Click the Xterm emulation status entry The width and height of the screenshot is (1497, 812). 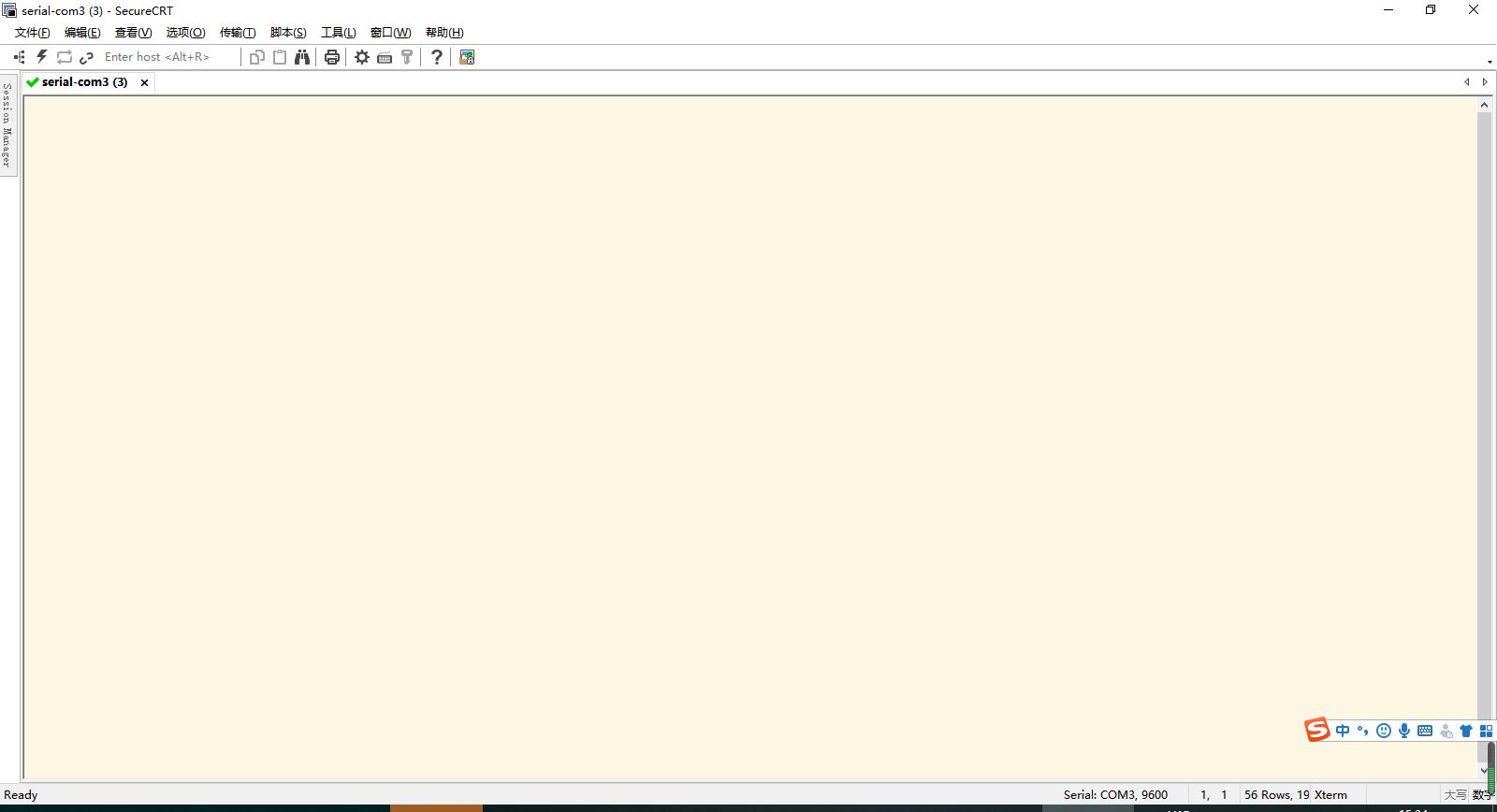click(x=1330, y=795)
